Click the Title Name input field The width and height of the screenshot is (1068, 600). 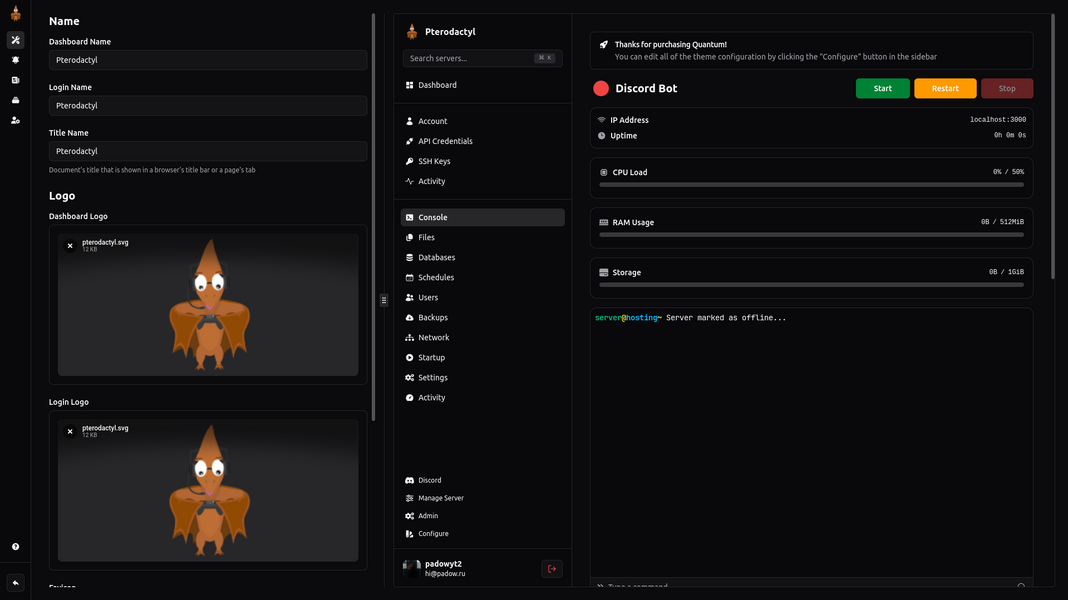point(208,151)
